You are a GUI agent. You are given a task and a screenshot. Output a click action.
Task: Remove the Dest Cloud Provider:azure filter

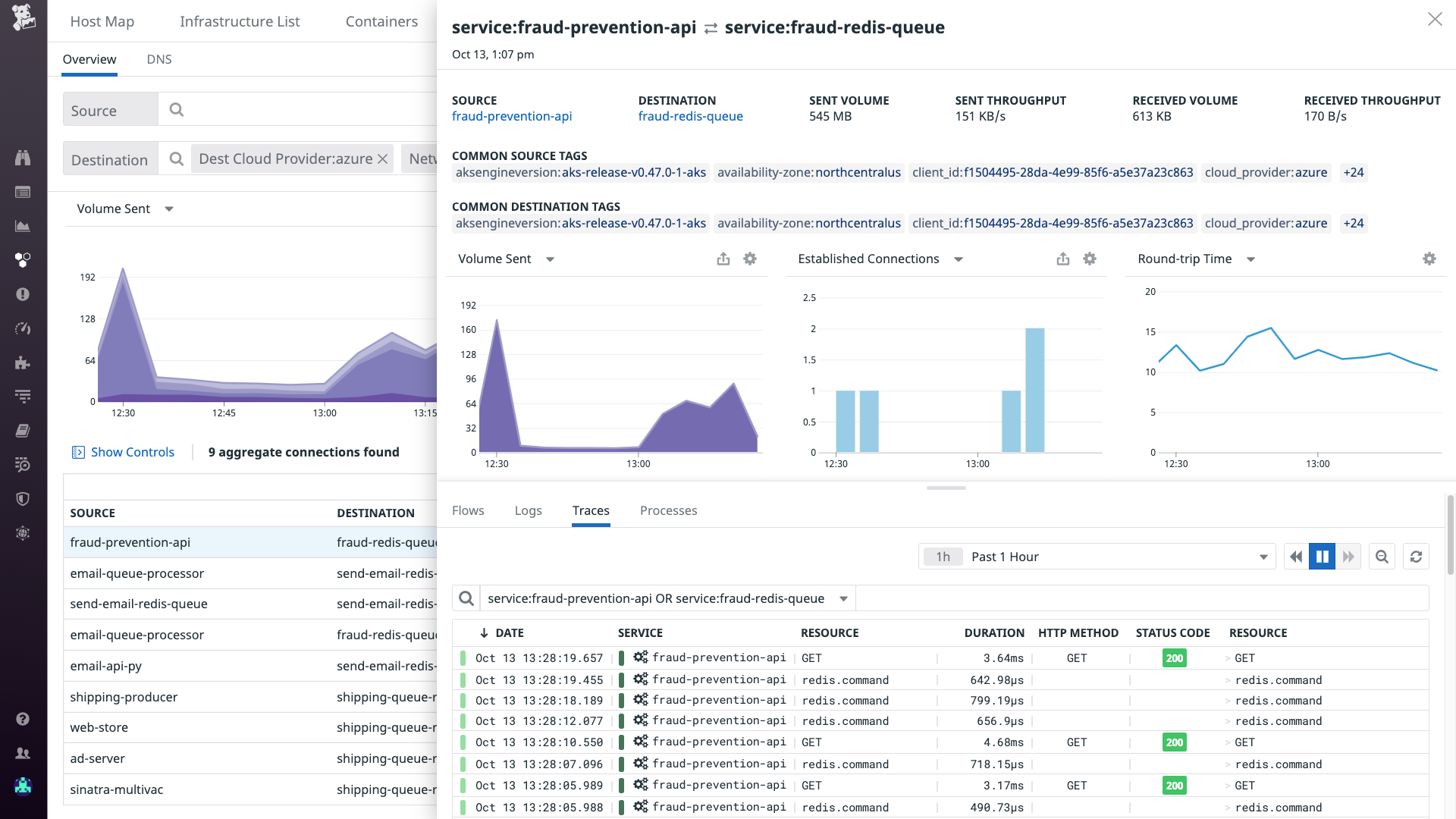(382, 158)
